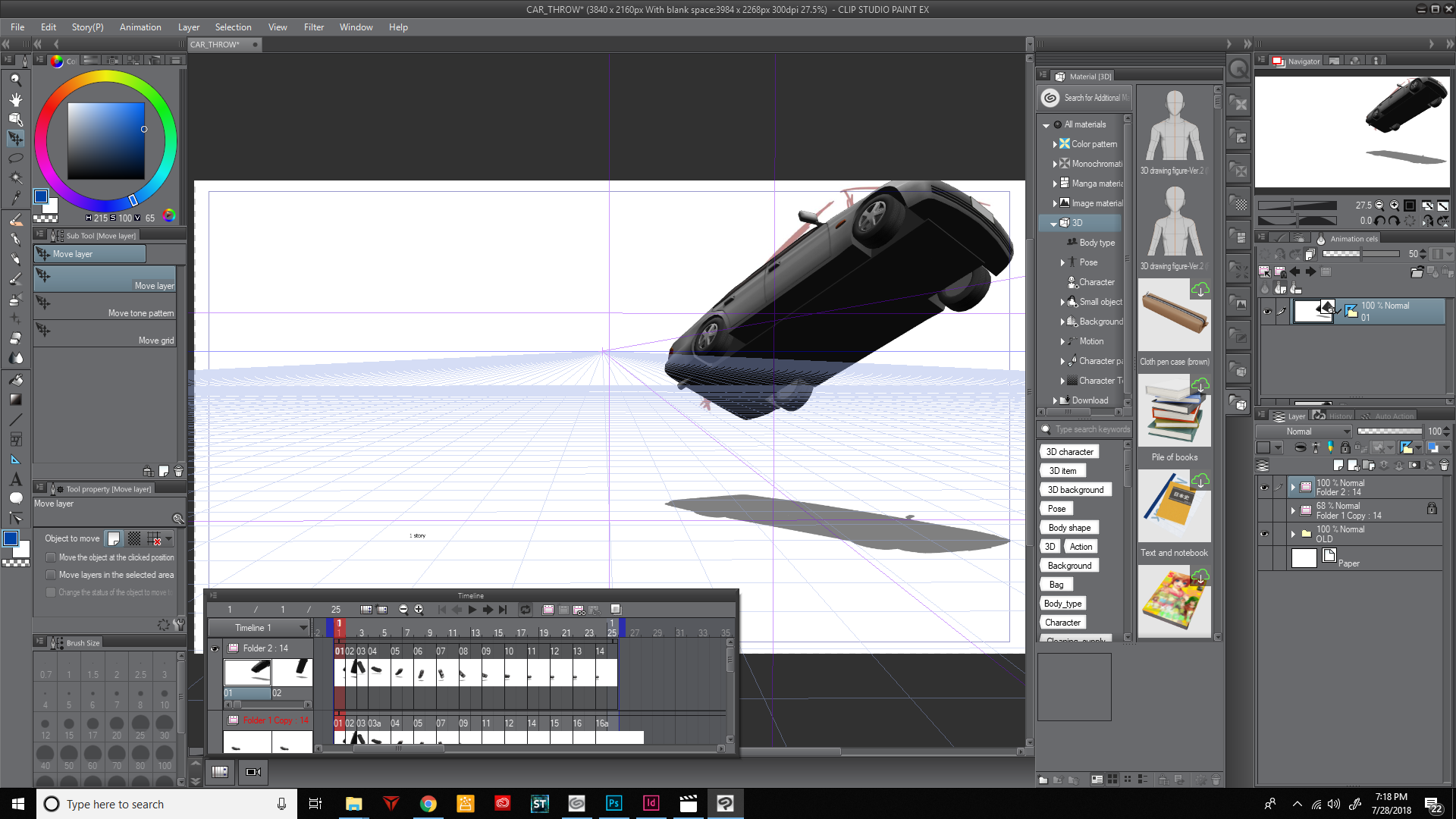Click the Body shape tag button

tap(1068, 528)
